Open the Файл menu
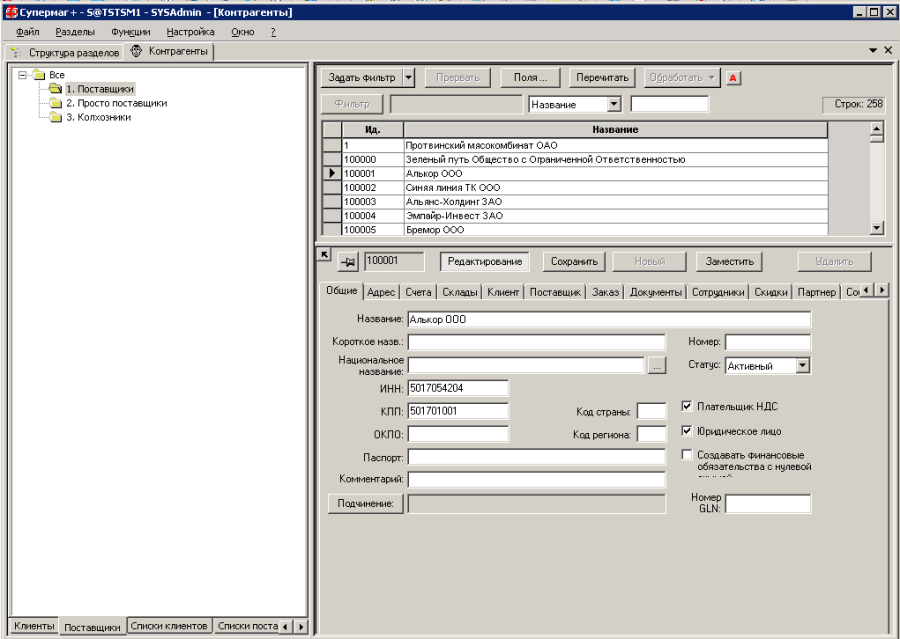This screenshot has height=639, width=900. [28, 32]
